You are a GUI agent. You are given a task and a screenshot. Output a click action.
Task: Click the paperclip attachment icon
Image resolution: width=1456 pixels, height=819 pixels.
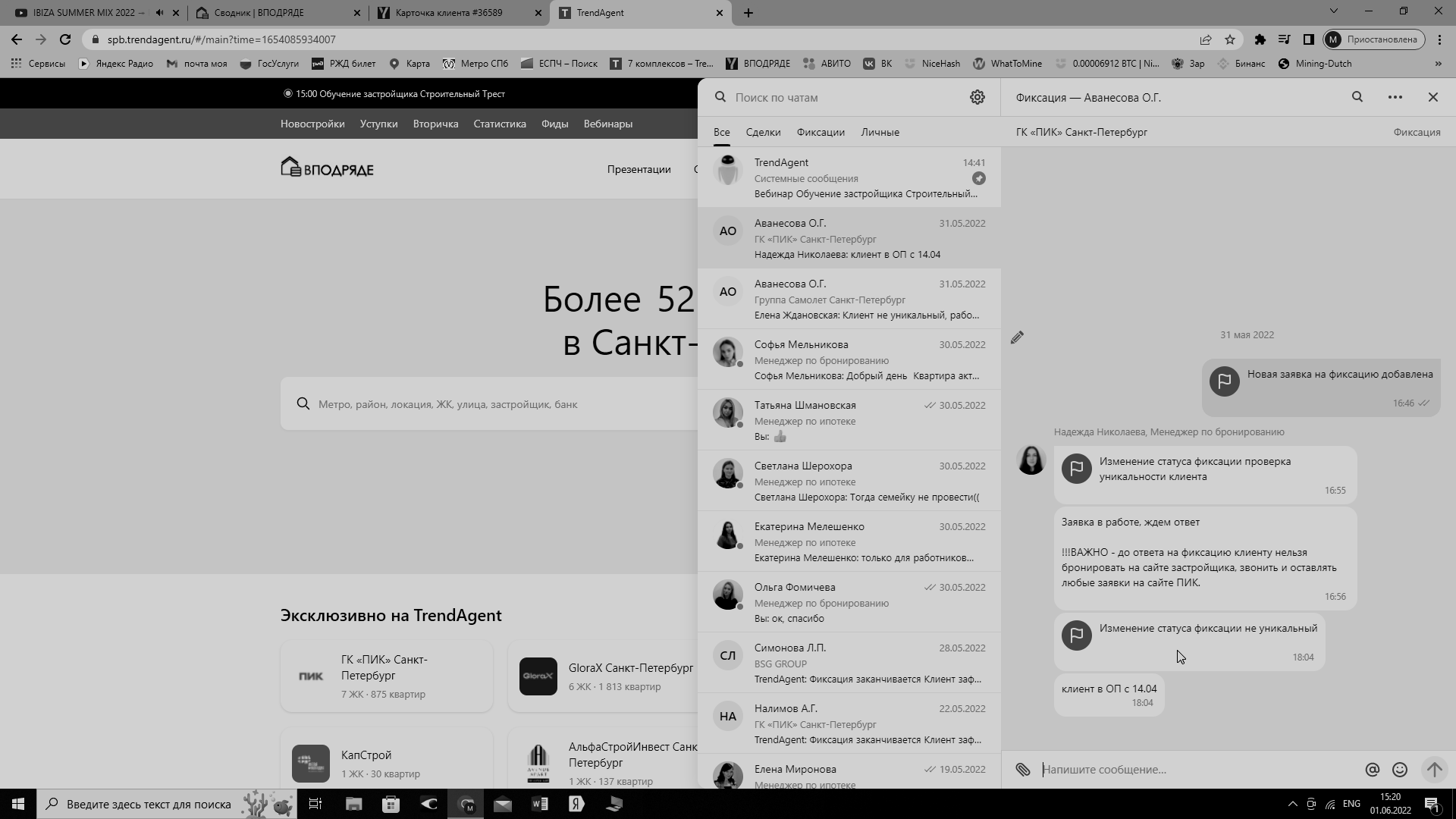click(1023, 770)
